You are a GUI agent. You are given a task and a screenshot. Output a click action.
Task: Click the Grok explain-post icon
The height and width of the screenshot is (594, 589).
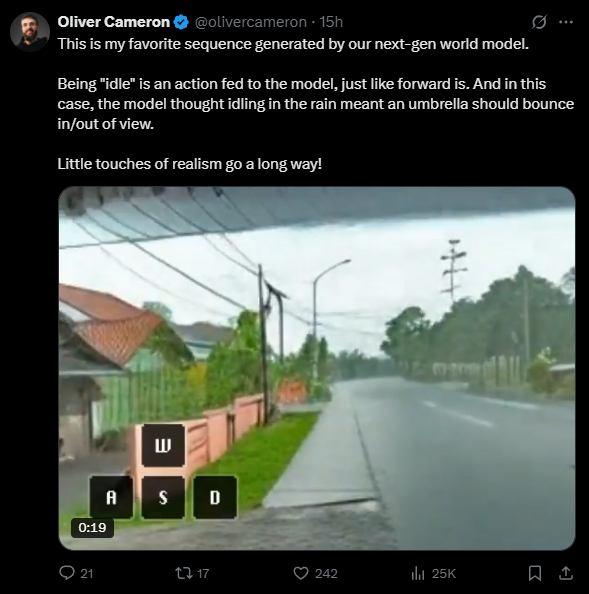coord(539,22)
